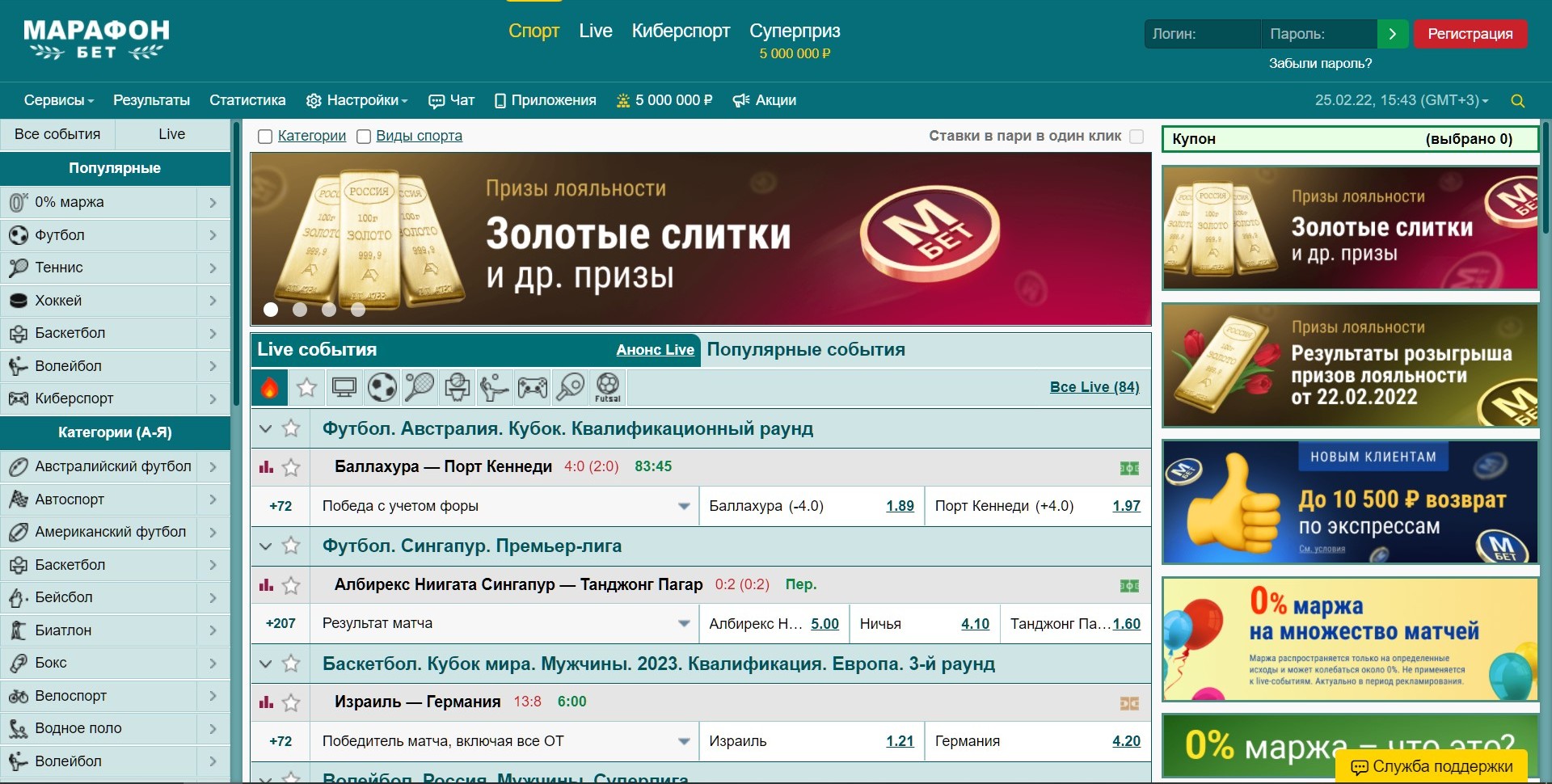
Task: Filter live events by esports gamepad icon
Action: [x=532, y=388]
